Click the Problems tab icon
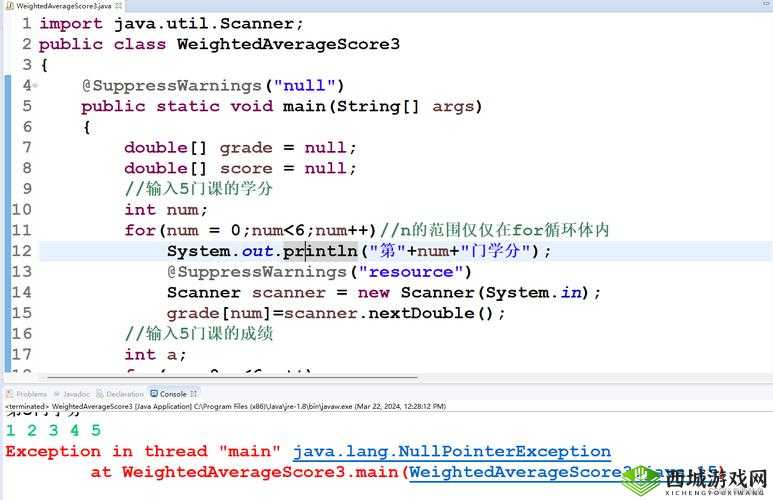This screenshot has height=500, width=773. (10, 394)
